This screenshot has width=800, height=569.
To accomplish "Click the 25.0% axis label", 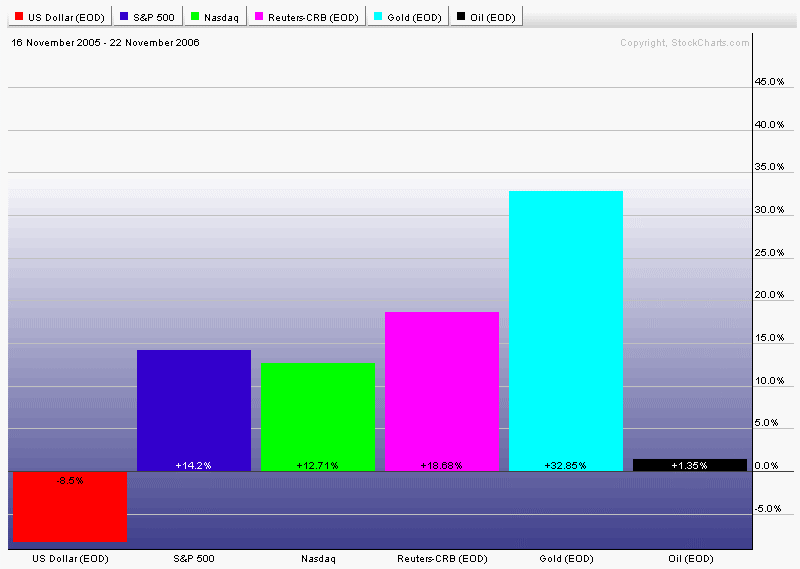I will pos(769,253).
